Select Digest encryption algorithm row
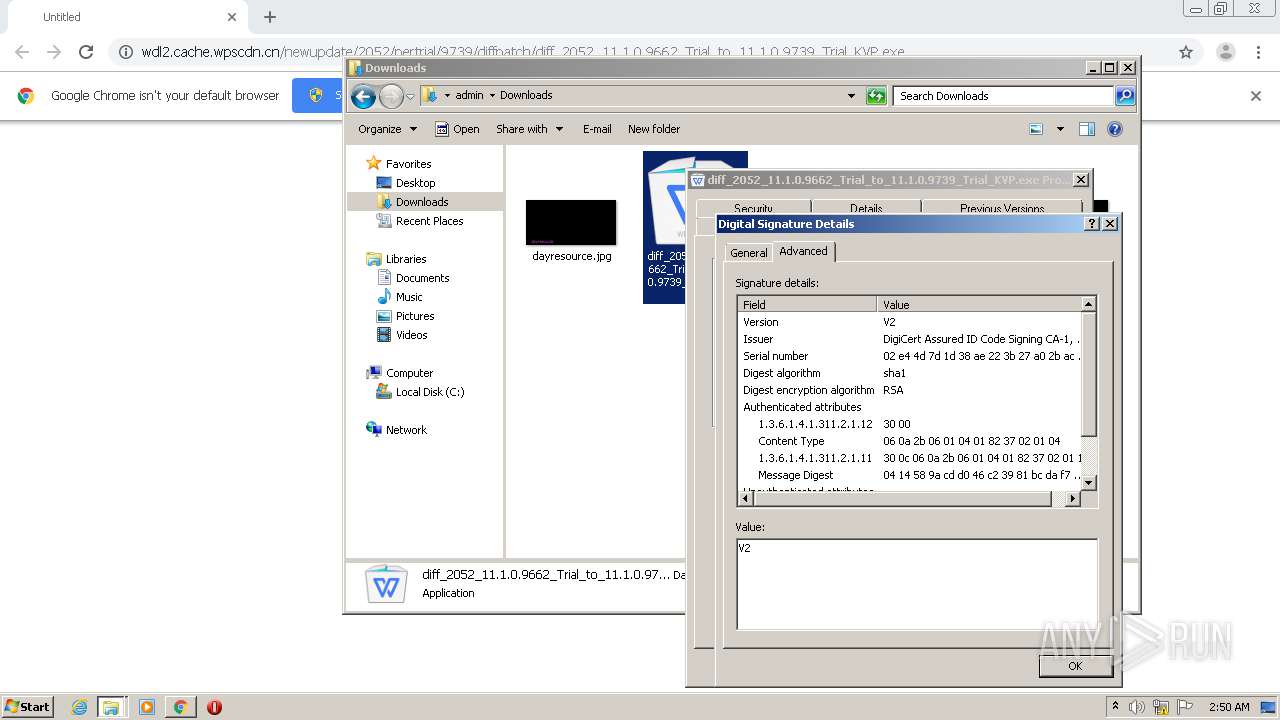The height and width of the screenshot is (720, 1280). click(910, 390)
